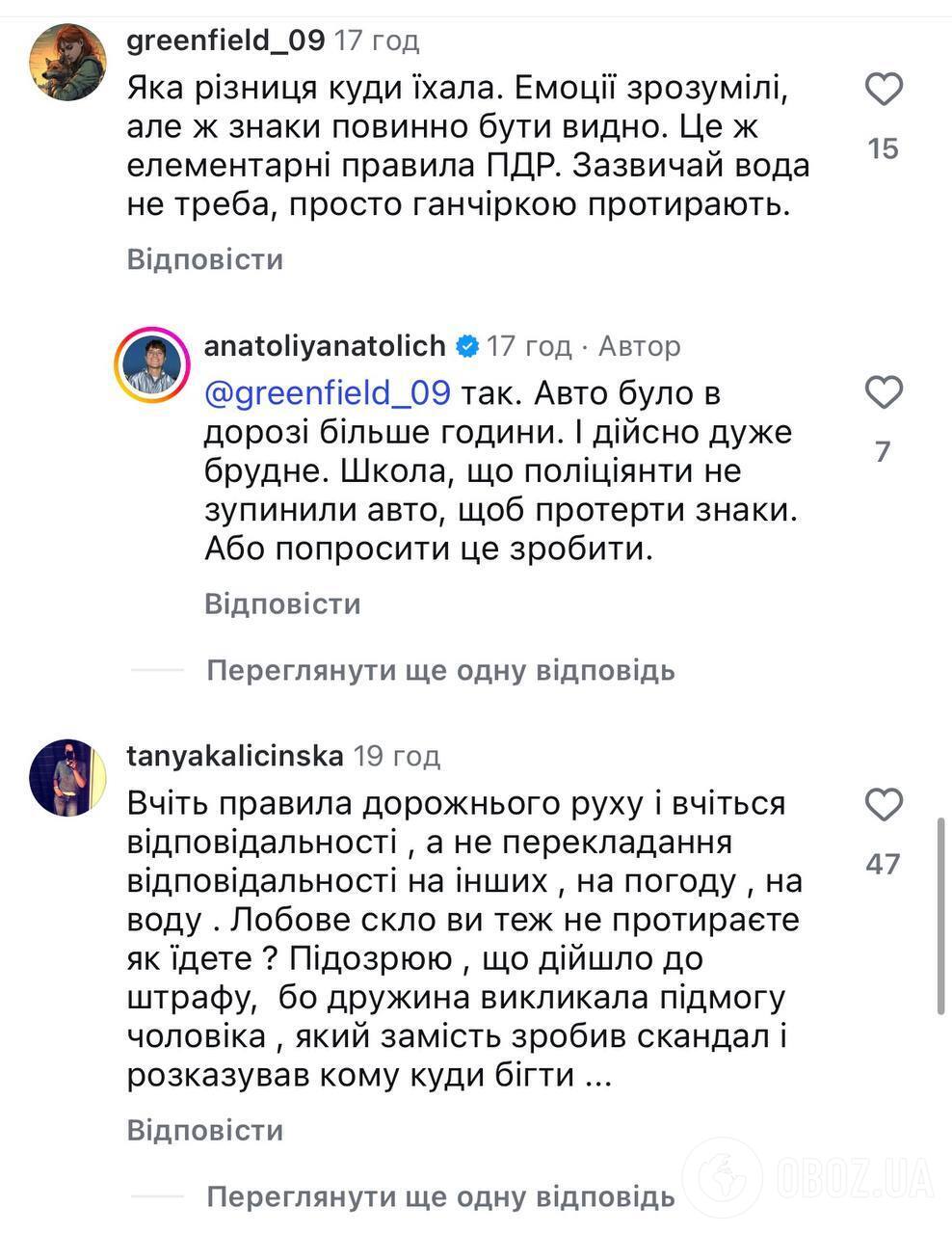Select tanyakalicinska's username

(234, 757)
